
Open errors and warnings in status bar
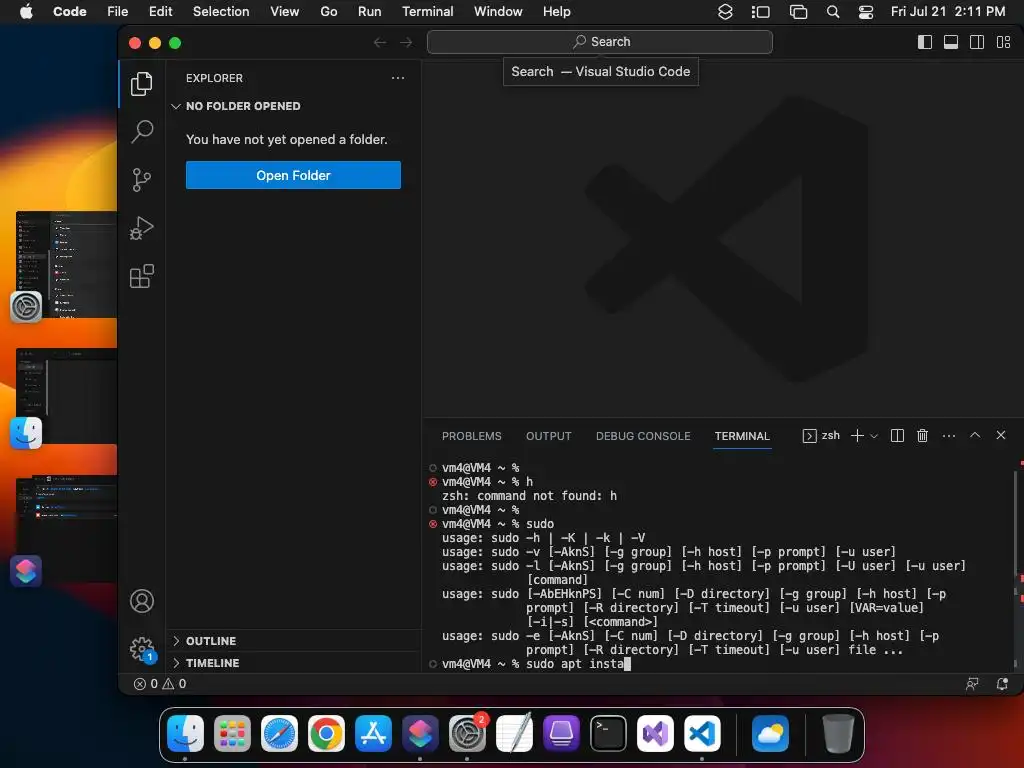(x=160, y=684)
